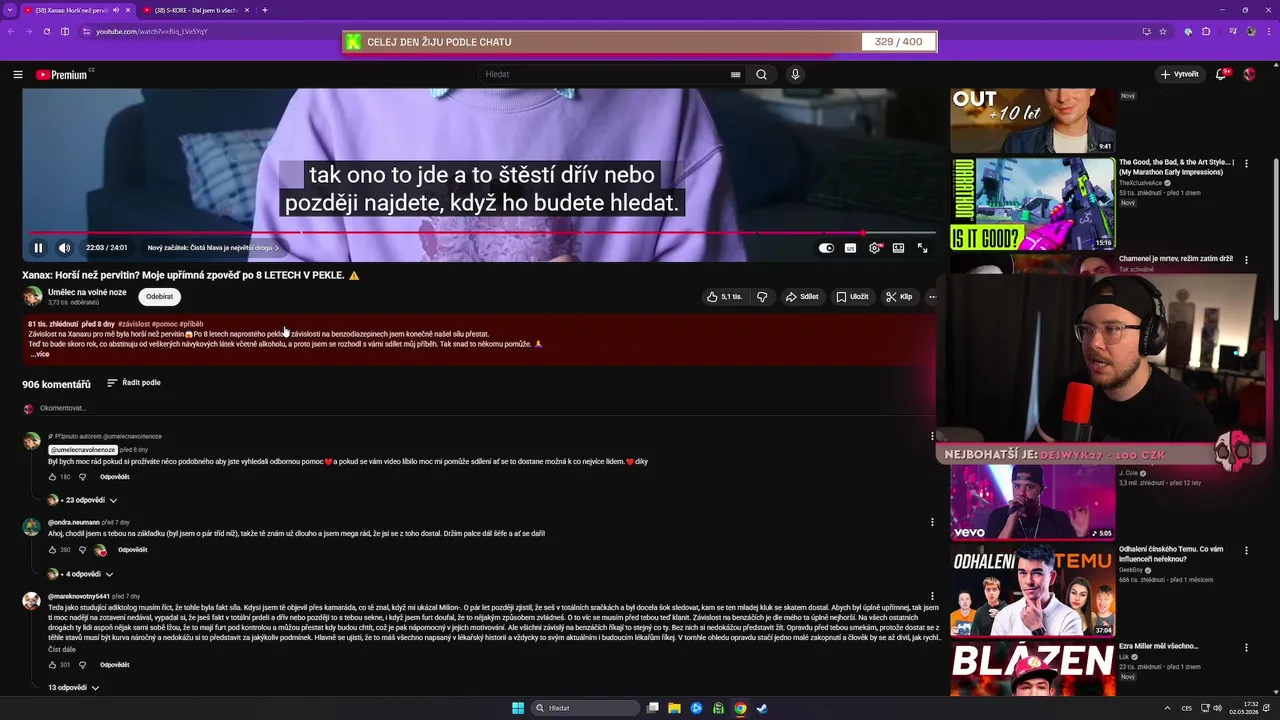The height and width of the screenshot is (720, 1280).
Task: Click the Hledat search field
Action: click(604, 74)
